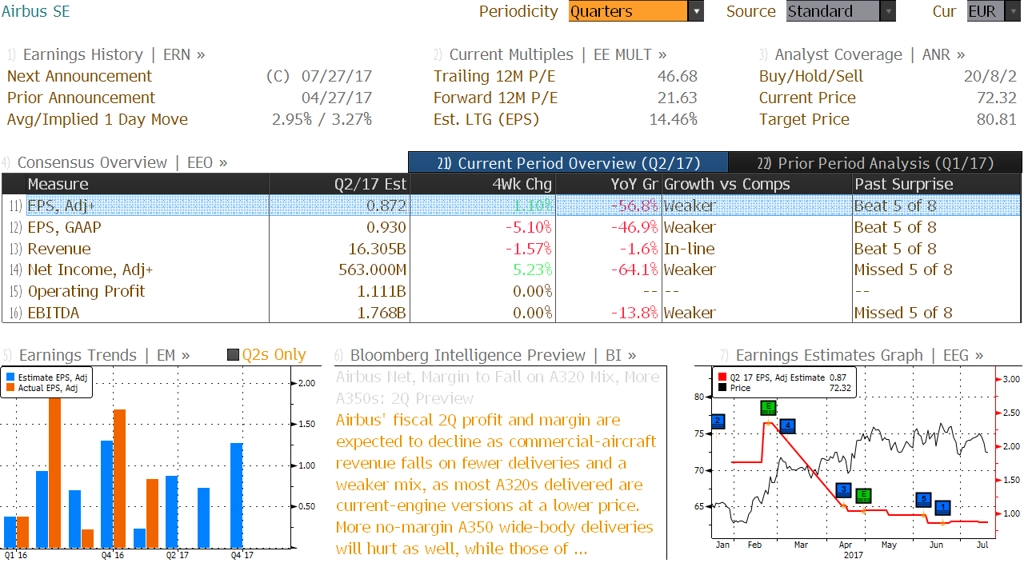Select the Revenue measure row
Image resolution: width=1024 pixels, height=563 pixels.
[511, 249]
